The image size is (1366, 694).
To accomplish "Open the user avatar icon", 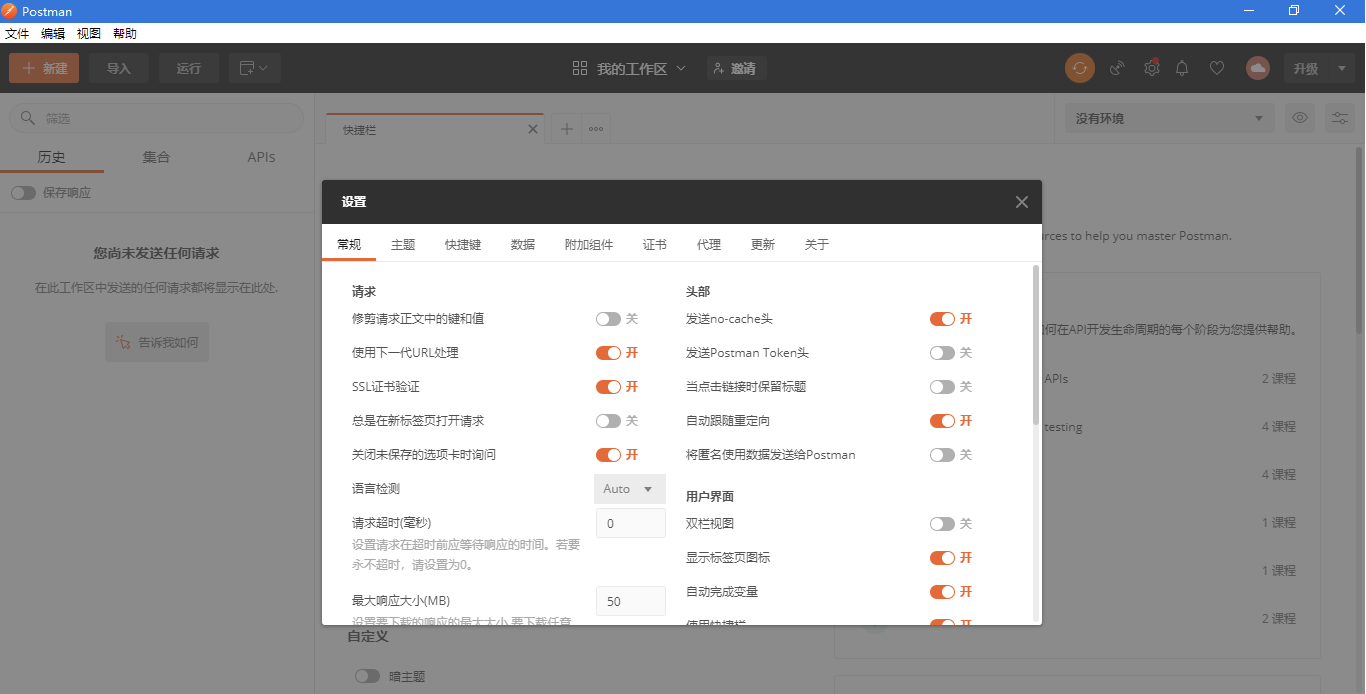I will point(1258,68).
